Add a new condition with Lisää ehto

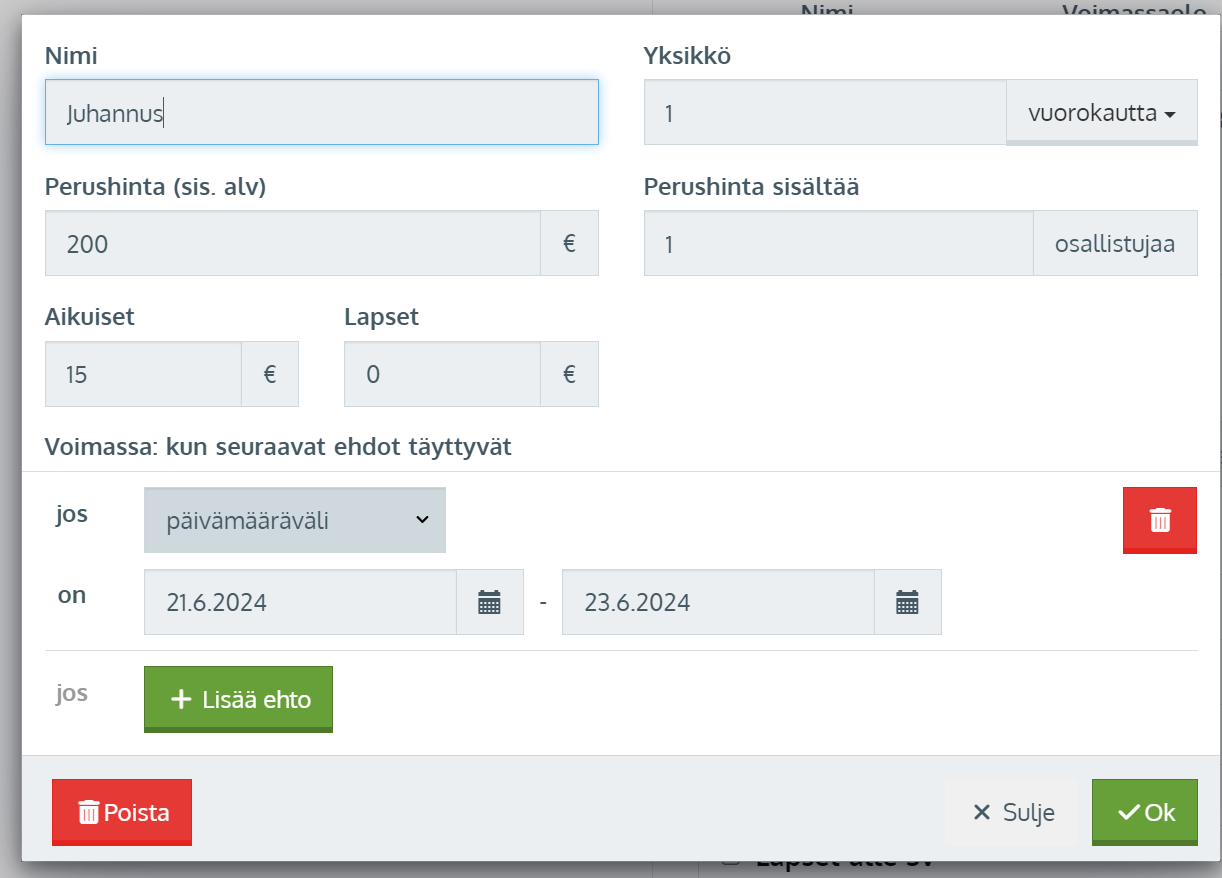point(239,699)
